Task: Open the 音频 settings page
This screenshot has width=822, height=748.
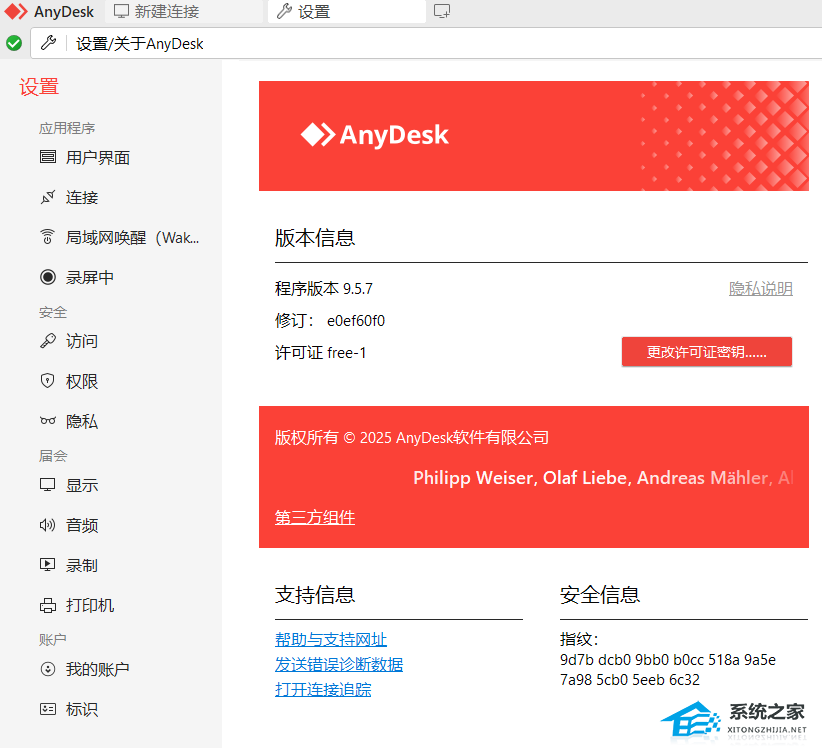Action: click(x=82, y=525)
